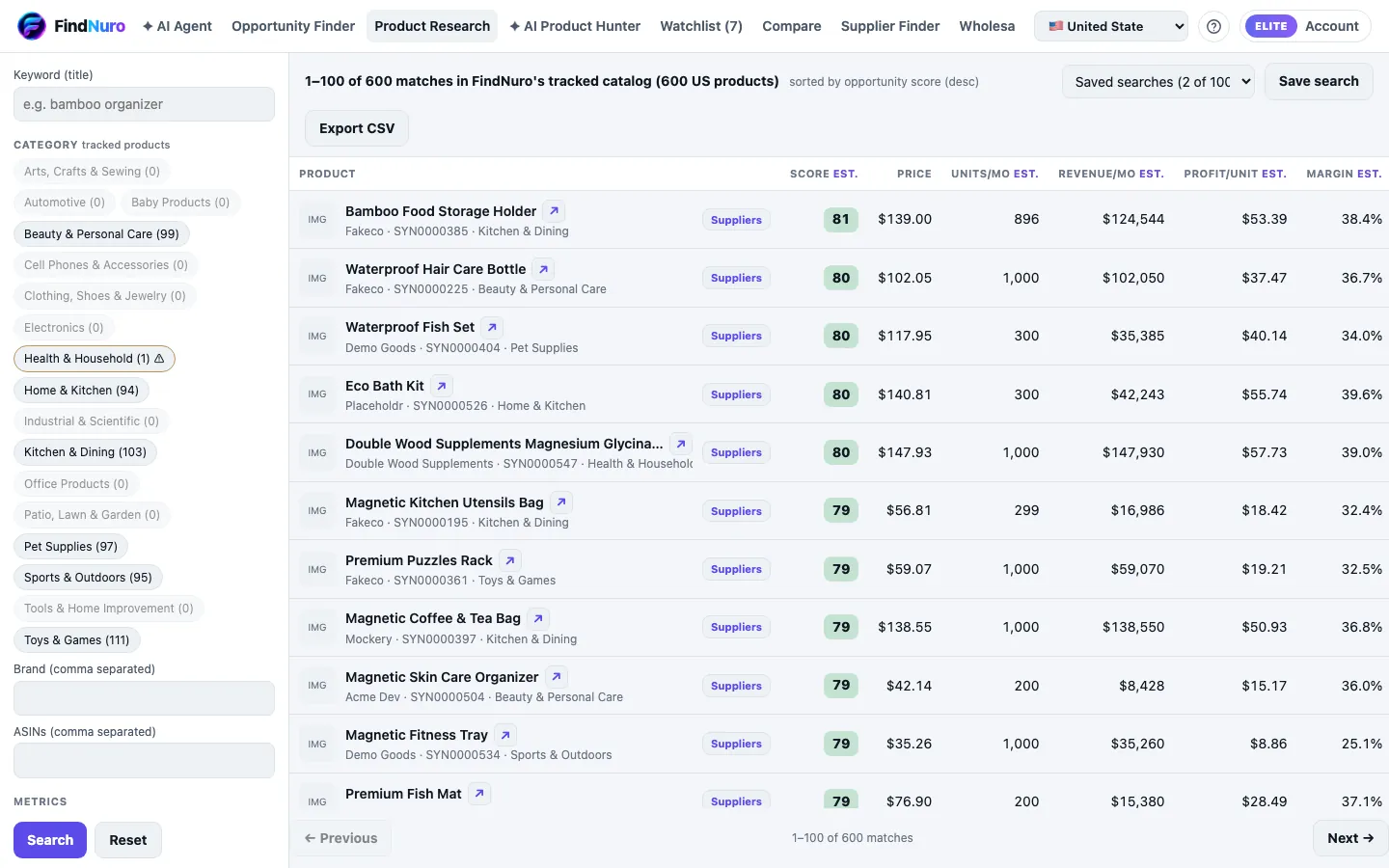
Task: Go to the Opportunity Finder tab
Action: [x=293, y=26]
